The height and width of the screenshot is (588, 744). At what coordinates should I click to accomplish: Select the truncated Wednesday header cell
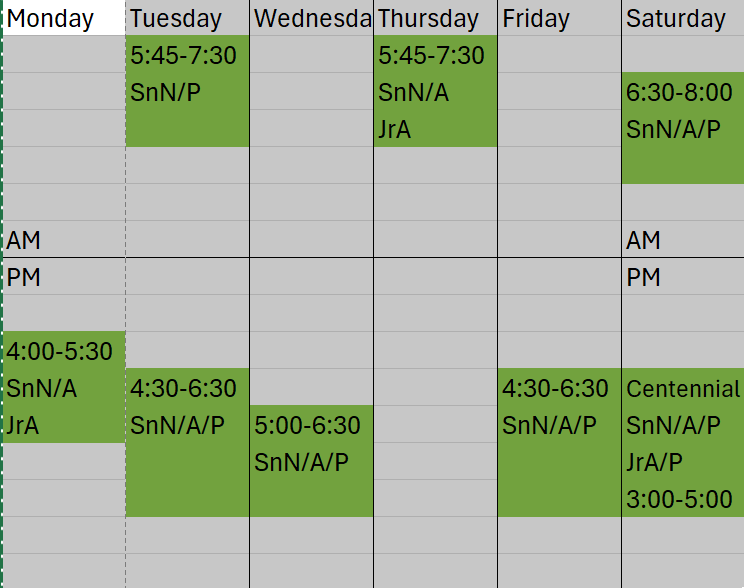[x=311, y=19]
